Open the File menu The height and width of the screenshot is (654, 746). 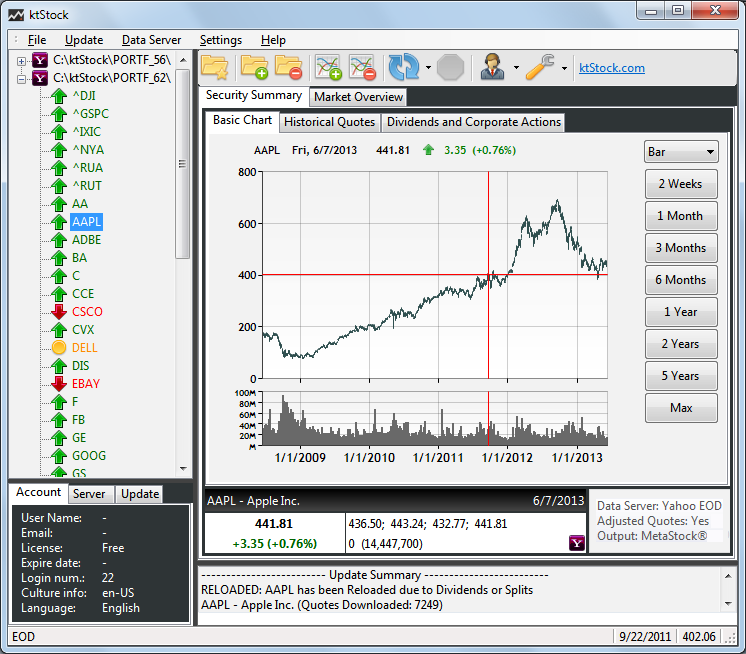[x=37, y=40]
